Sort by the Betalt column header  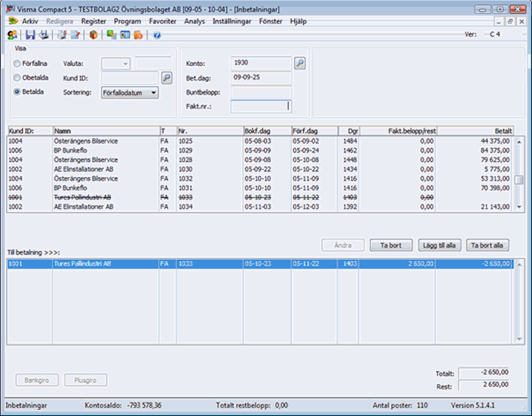[x=475, y=131]
